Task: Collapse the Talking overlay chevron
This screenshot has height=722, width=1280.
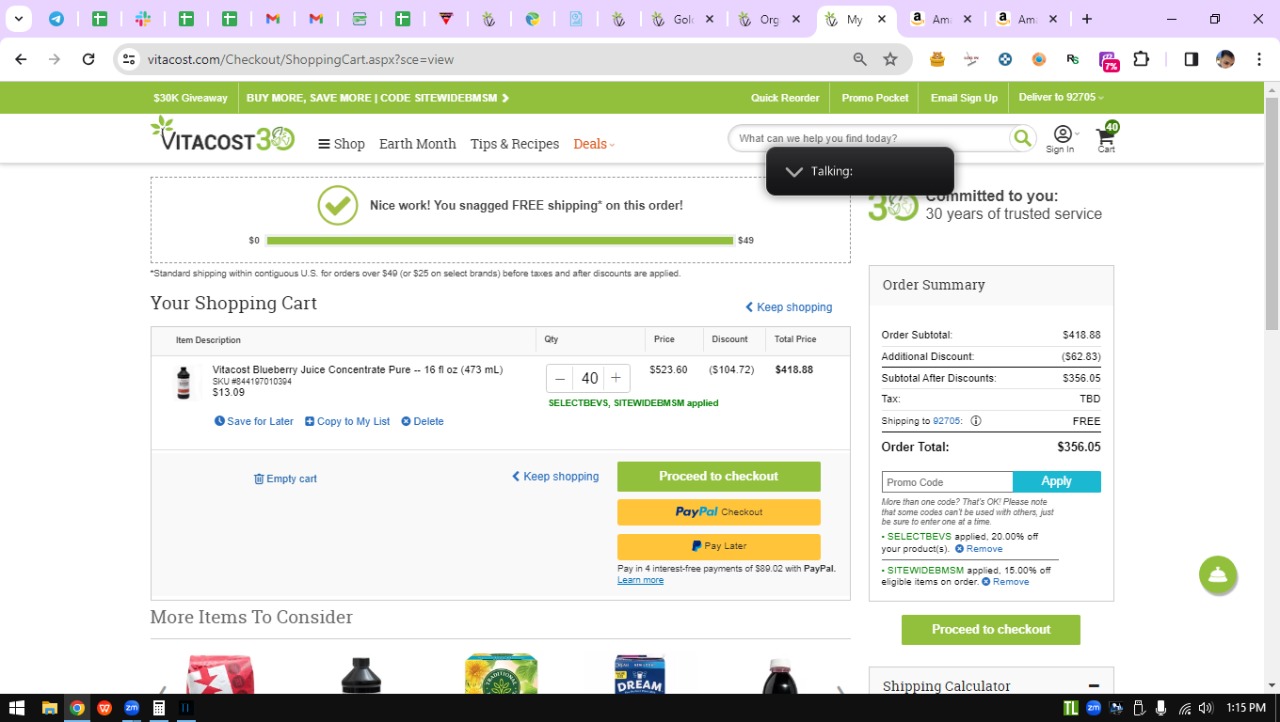Action: (x=794, y=171)
